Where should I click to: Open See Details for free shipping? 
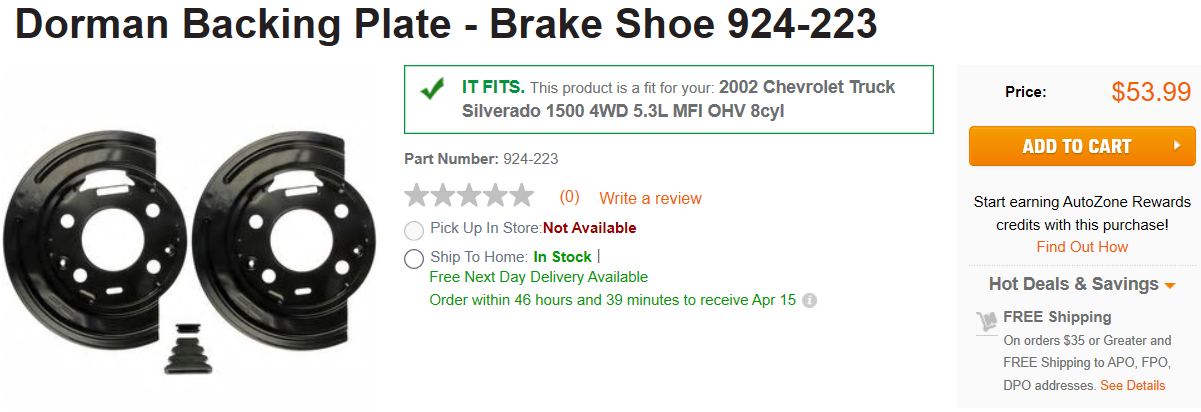(x=1133, y=385)
